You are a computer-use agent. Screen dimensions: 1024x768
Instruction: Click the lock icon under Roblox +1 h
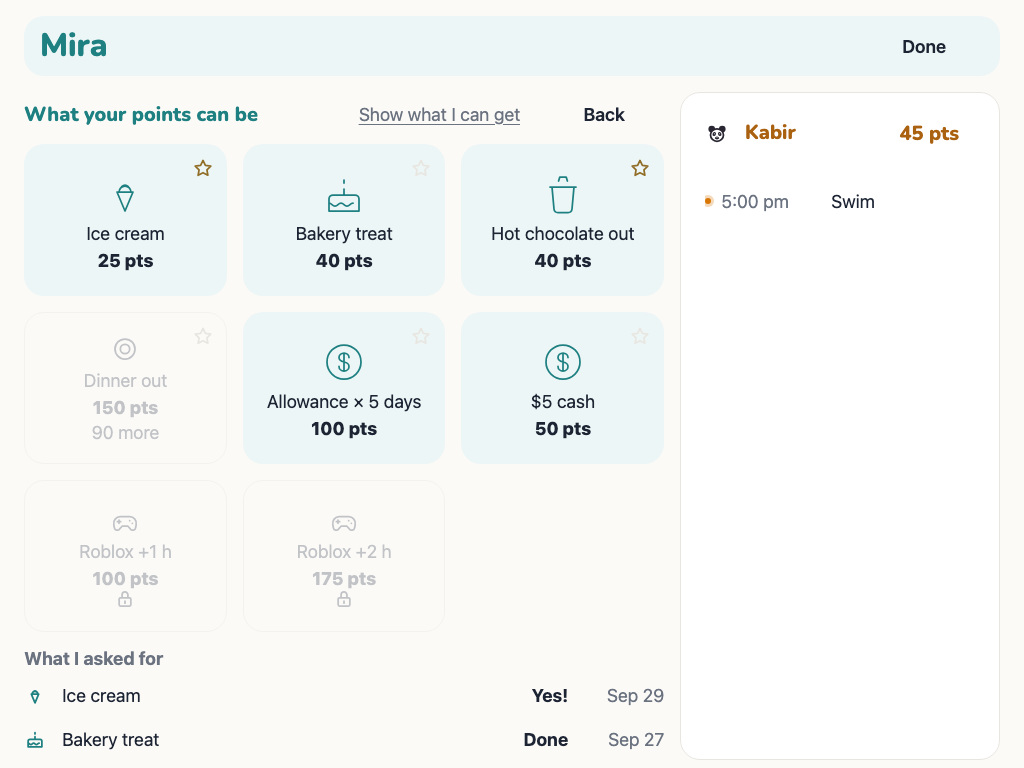point(125,600)
